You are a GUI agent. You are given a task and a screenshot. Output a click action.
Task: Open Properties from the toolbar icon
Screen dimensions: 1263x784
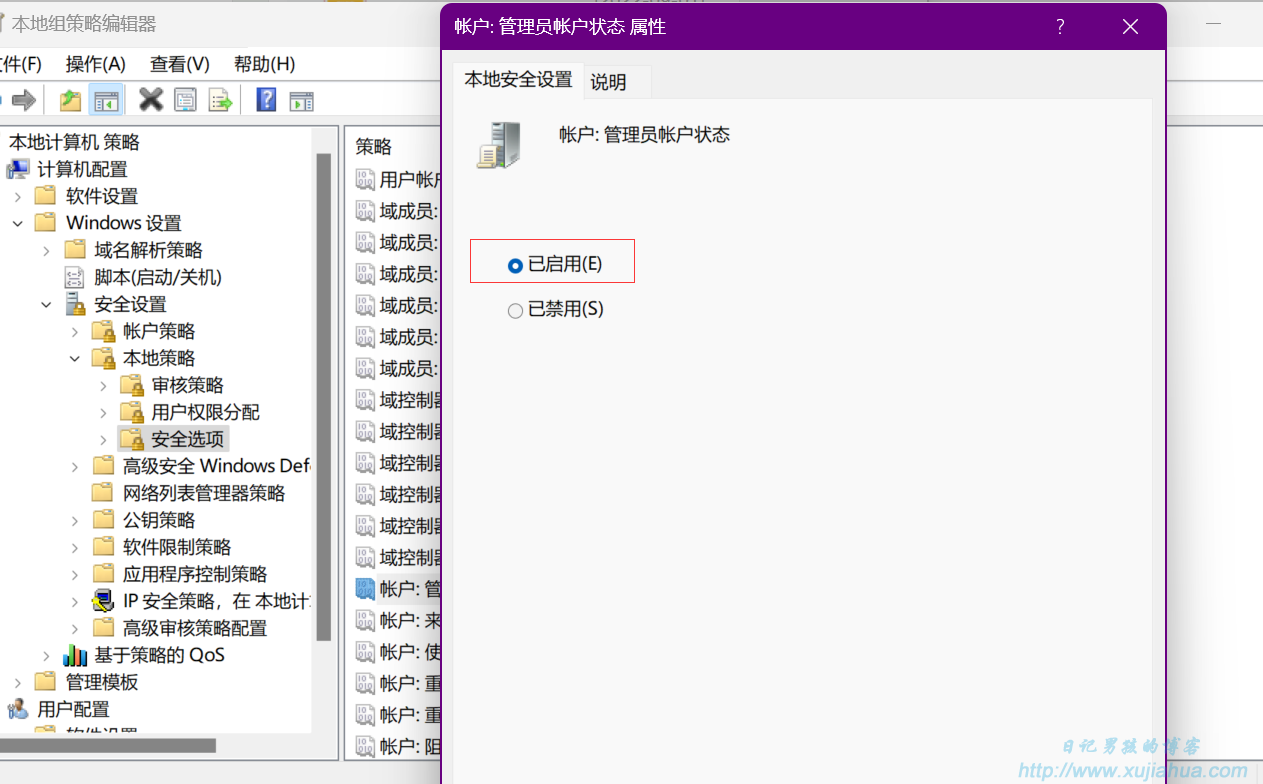point(185,100)
